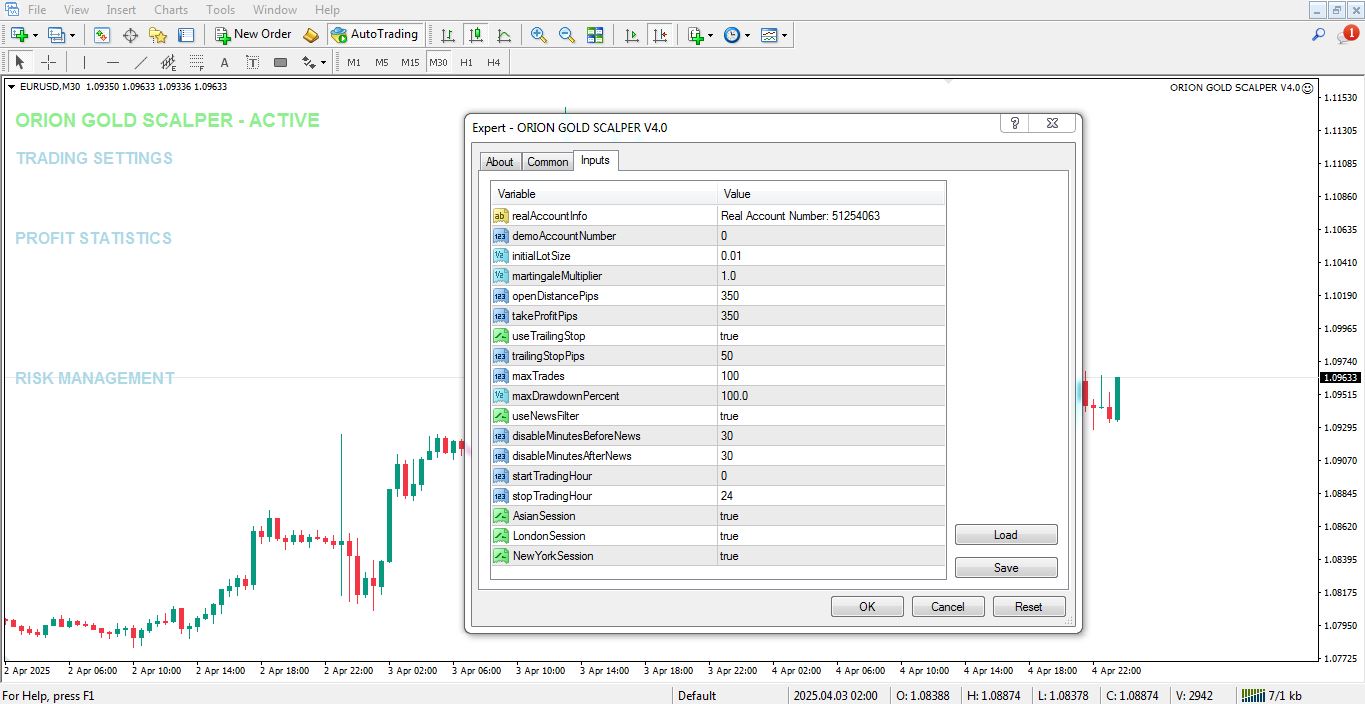Open the Insert menu
Image resolution: width=1365 pixels, height=704 pixels.
pyautogui.click(x=121, y=10)
